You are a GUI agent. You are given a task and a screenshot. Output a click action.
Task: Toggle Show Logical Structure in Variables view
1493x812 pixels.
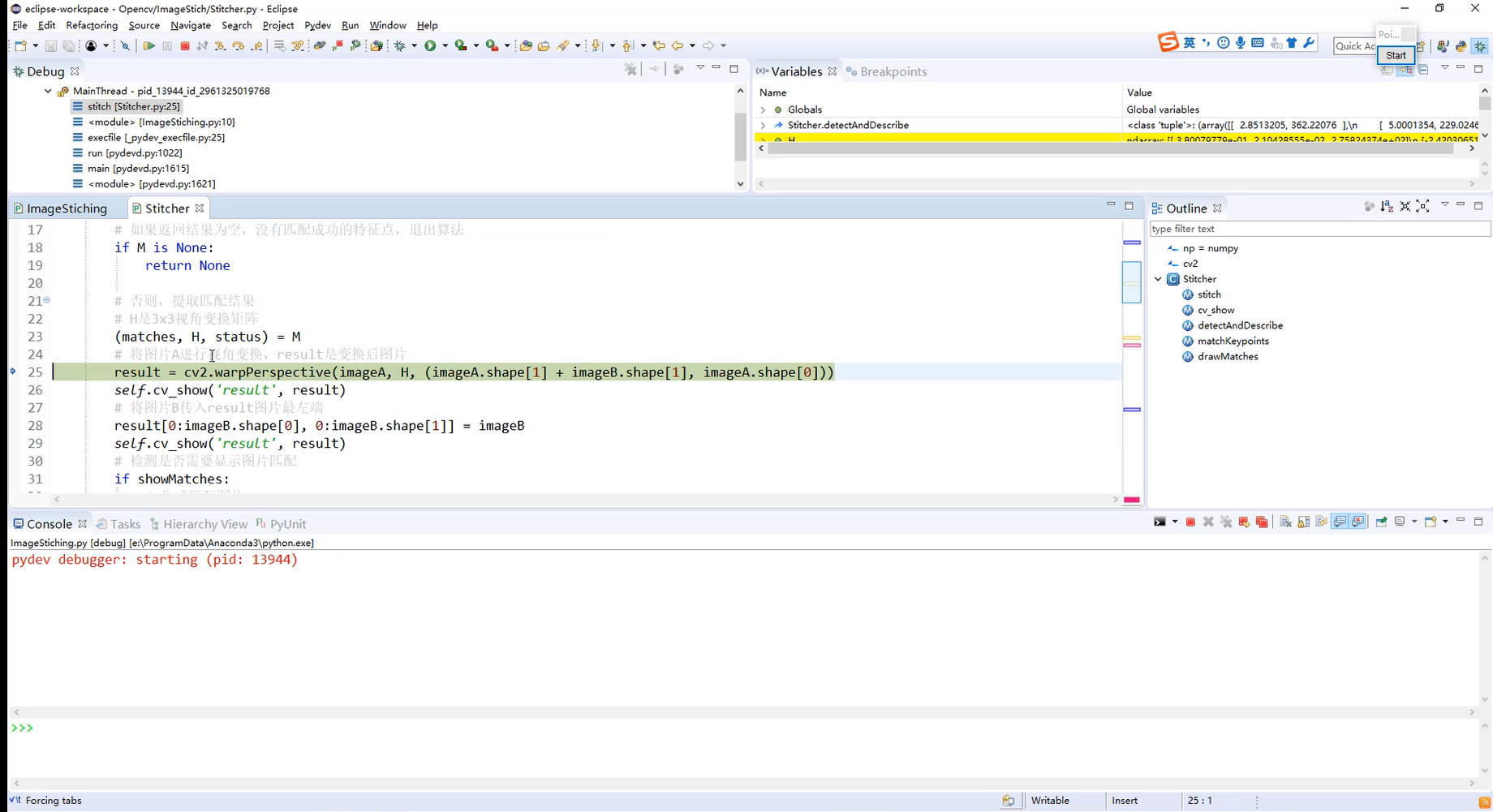(x=1405, y=70)
